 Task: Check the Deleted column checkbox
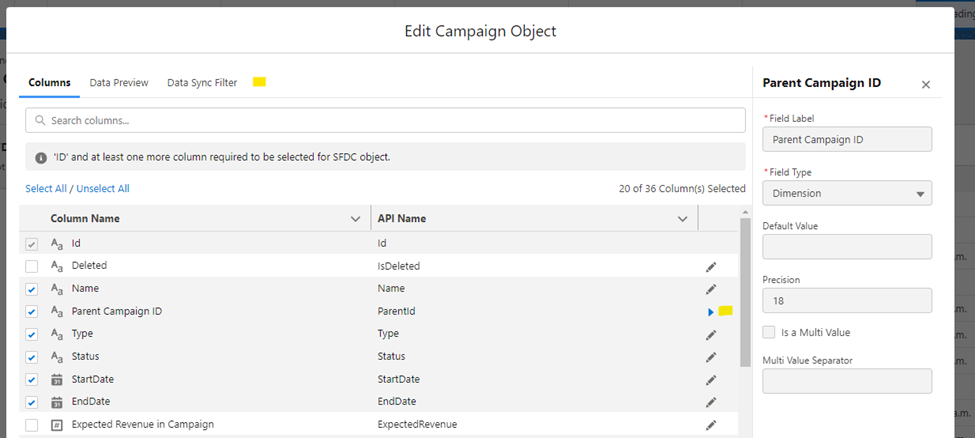(x=32, y=266)
